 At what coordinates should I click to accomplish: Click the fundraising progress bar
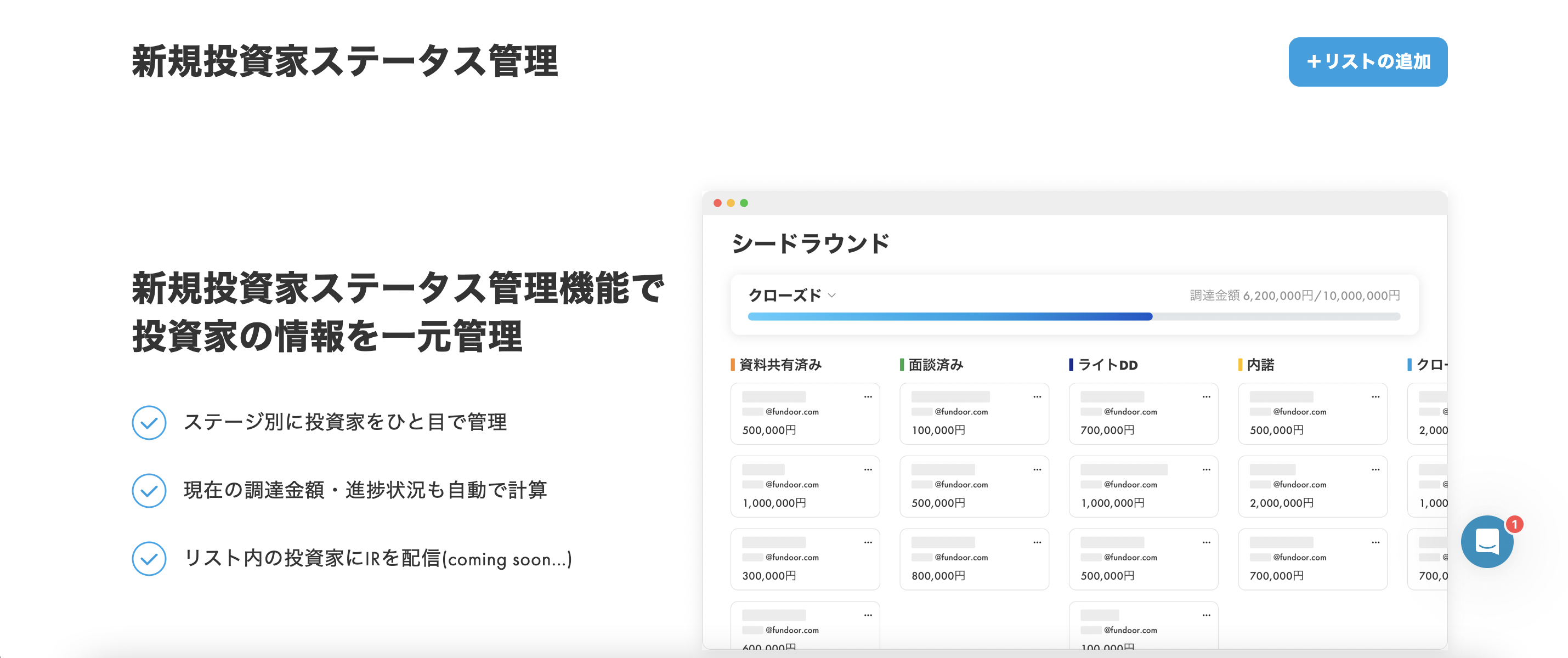click(1073, 316)
